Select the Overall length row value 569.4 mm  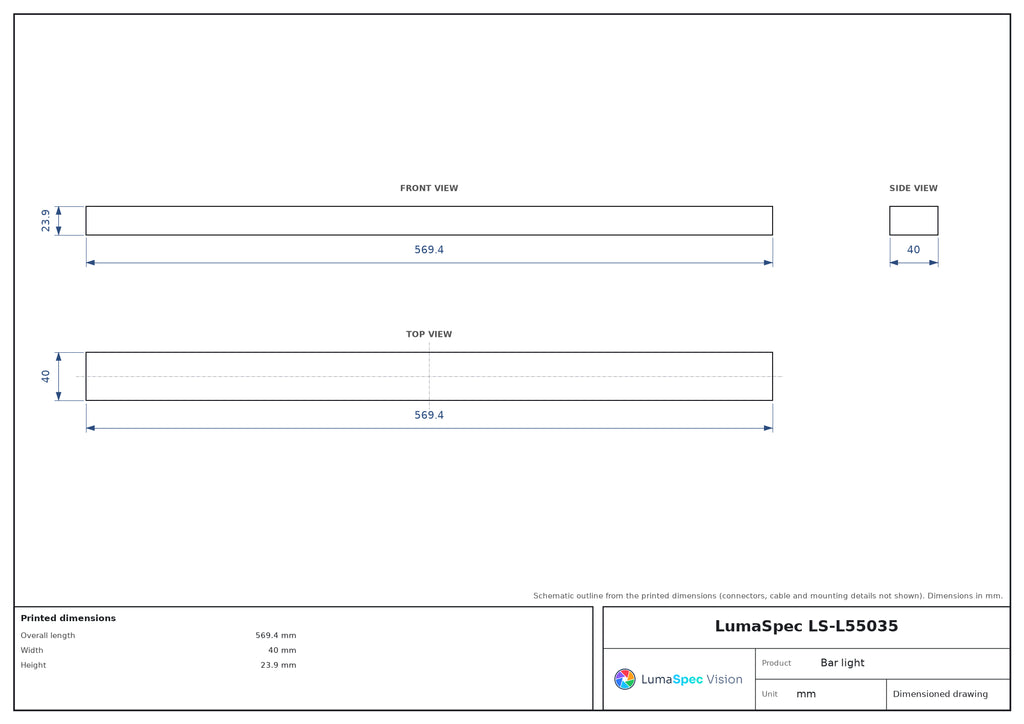276,635
